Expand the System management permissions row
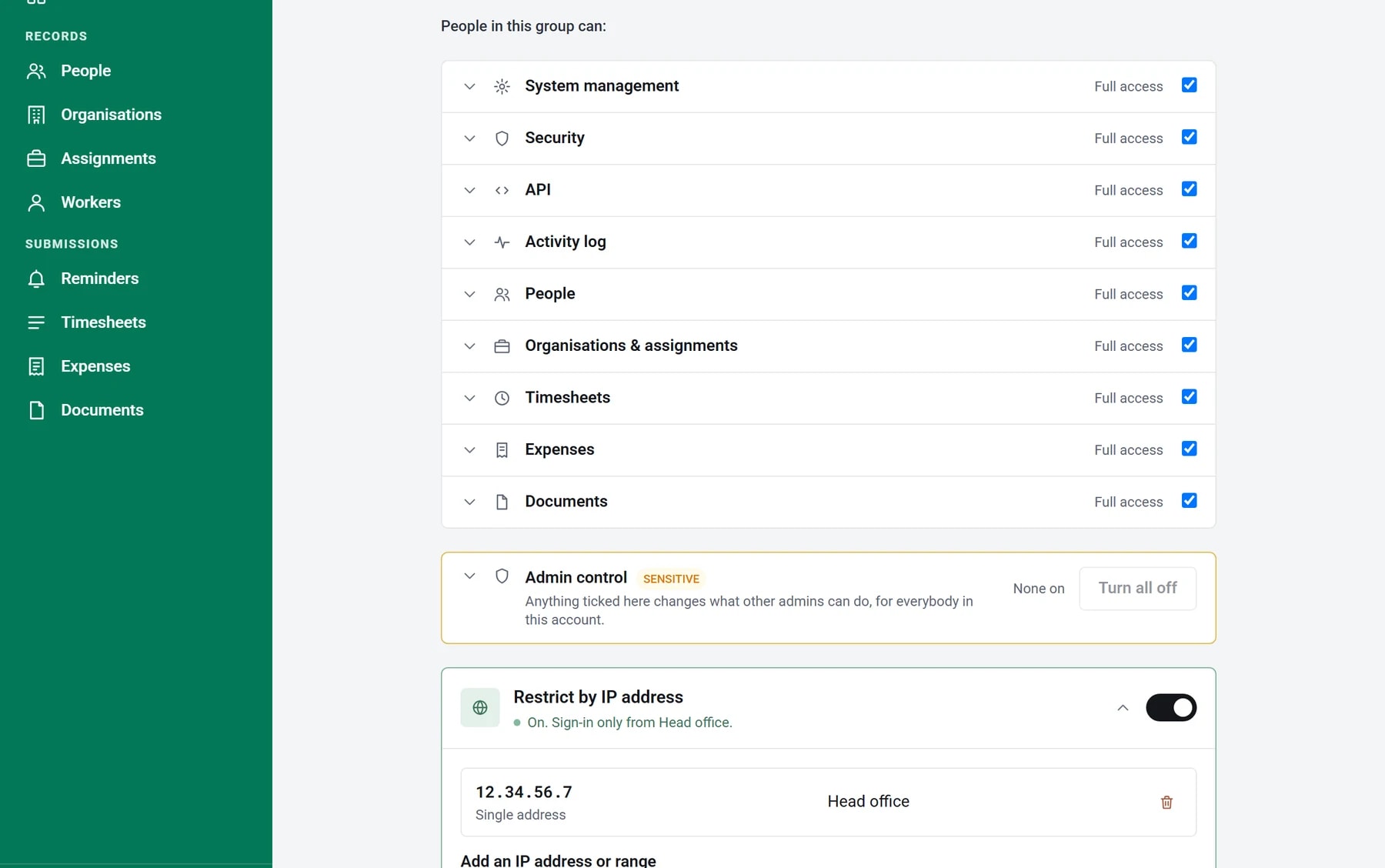The height and width of the screenshot is (868, 1385). pos(469,86)
